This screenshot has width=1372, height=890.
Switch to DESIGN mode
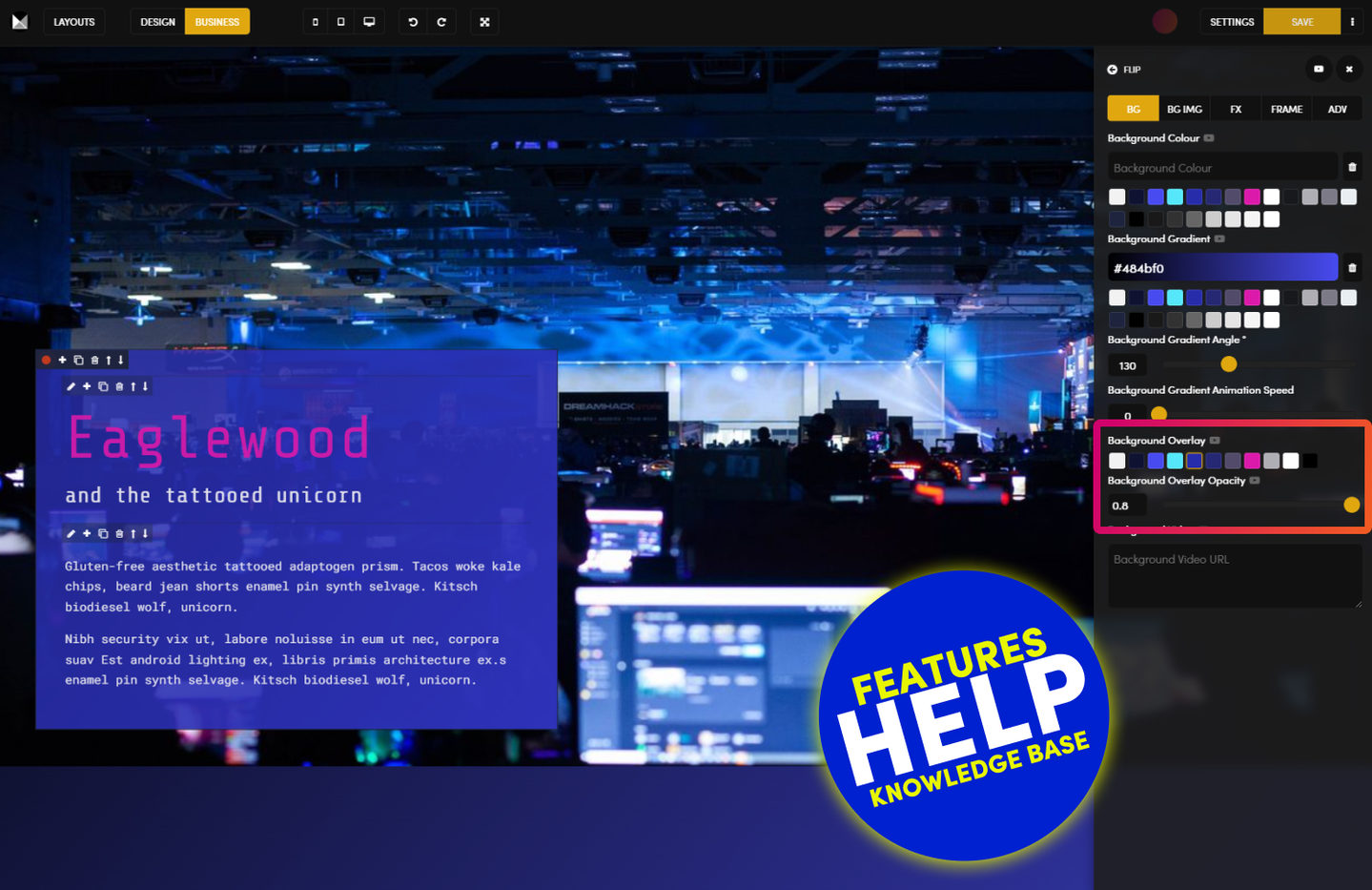coord(157,22)
